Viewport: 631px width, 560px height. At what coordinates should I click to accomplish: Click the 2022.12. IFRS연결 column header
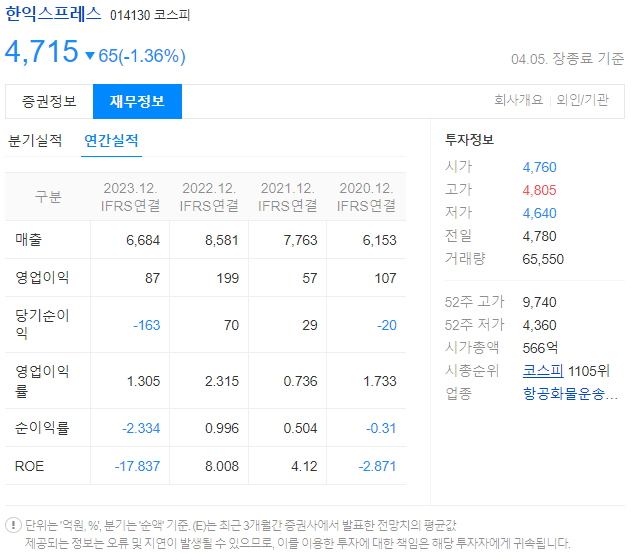point(209,197)
